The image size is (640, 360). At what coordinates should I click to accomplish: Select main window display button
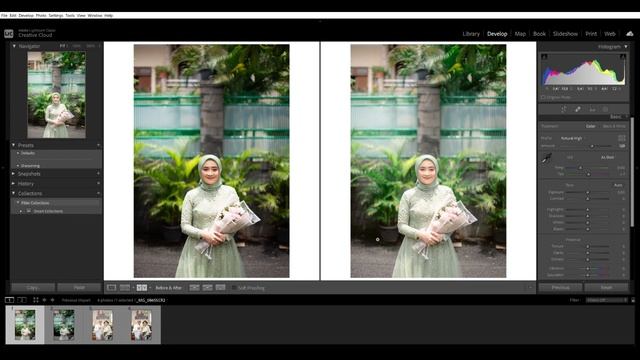coord(9,300)
